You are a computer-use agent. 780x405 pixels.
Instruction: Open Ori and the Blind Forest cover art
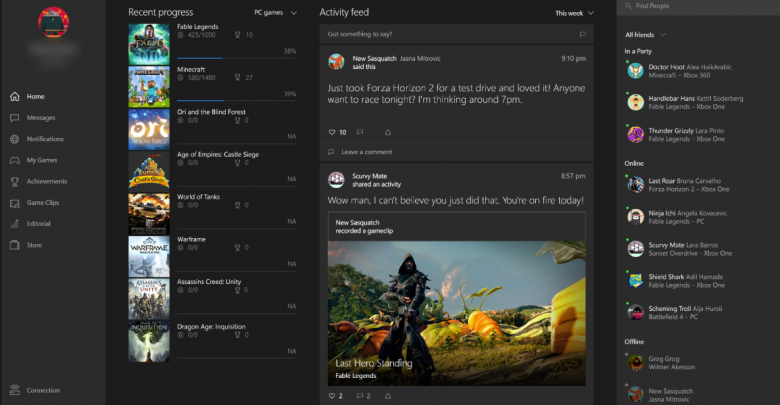(x=149, y=129)
